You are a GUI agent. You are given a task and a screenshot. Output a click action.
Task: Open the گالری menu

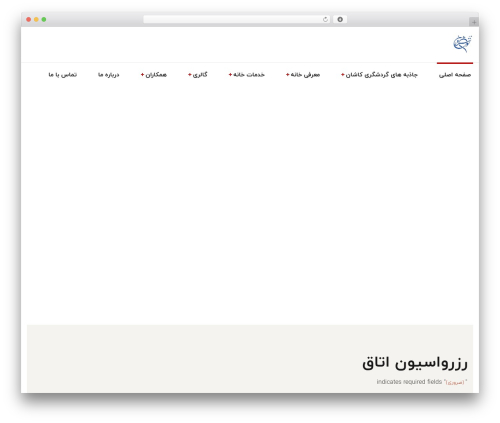(200, 75)
